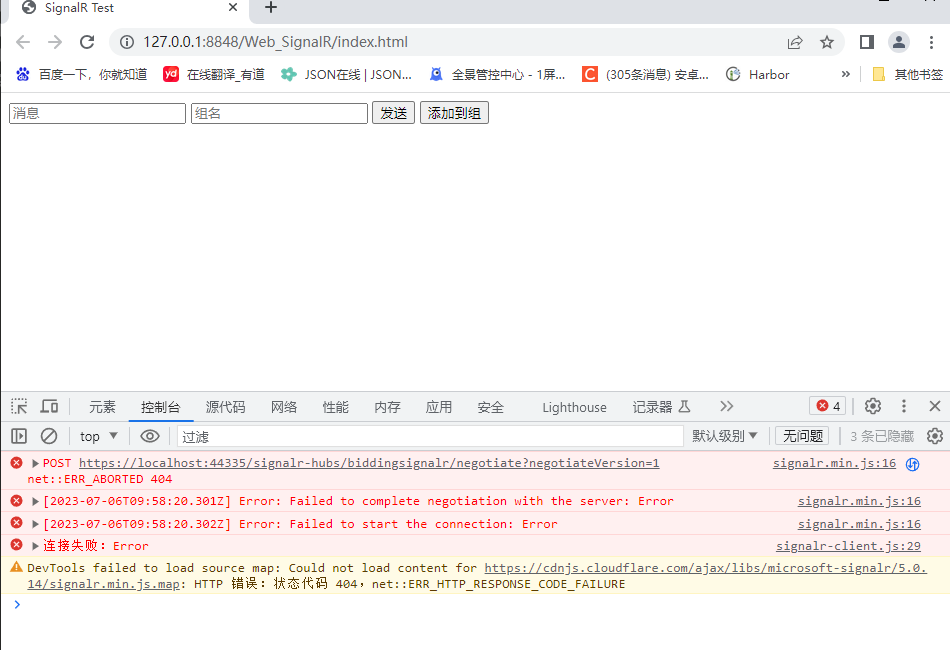Open DevTools settings gear
The width and height of the screenshot is (950, 650).
[871, 406]
